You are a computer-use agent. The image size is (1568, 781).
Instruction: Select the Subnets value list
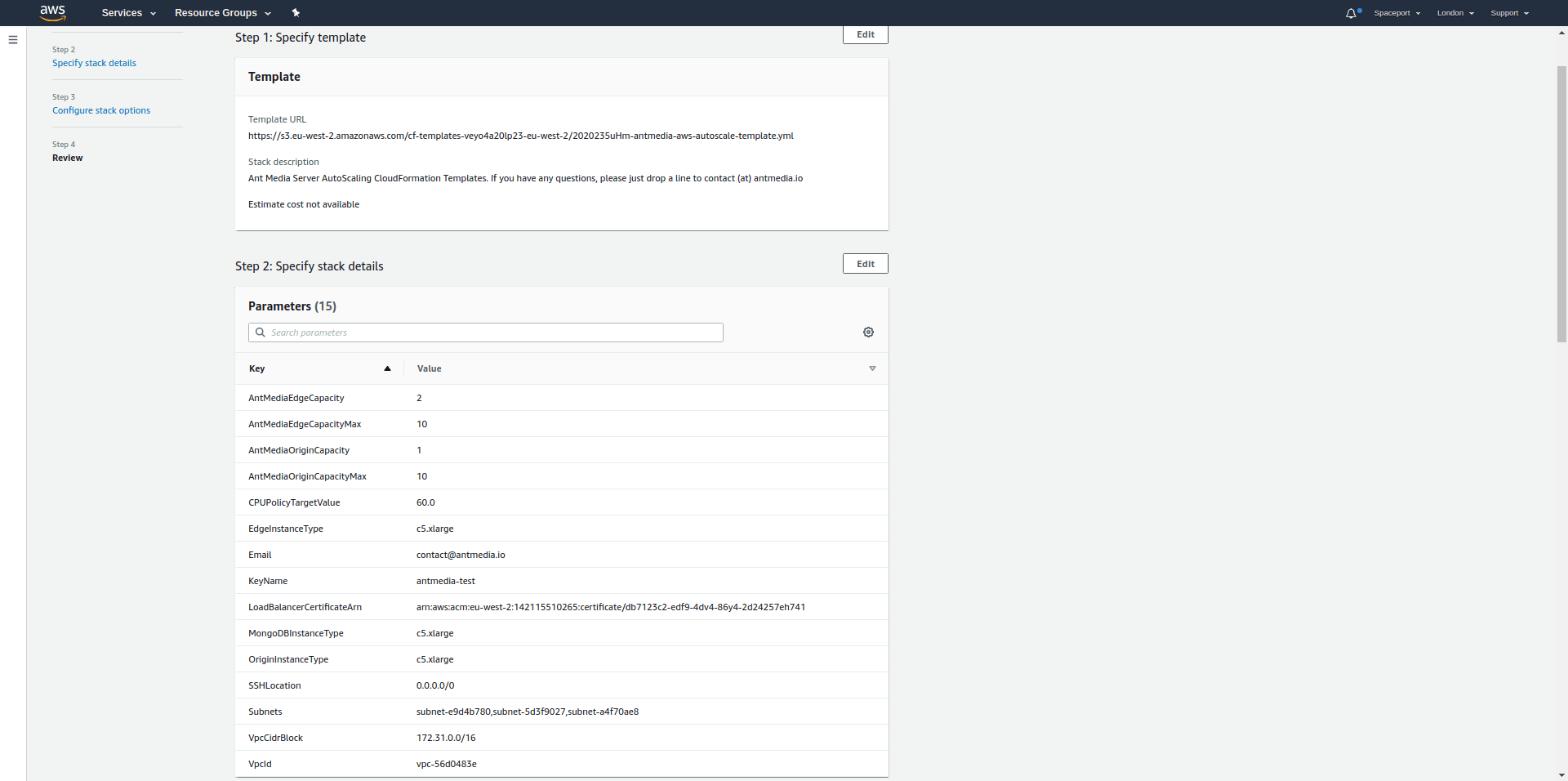point(528,712)
